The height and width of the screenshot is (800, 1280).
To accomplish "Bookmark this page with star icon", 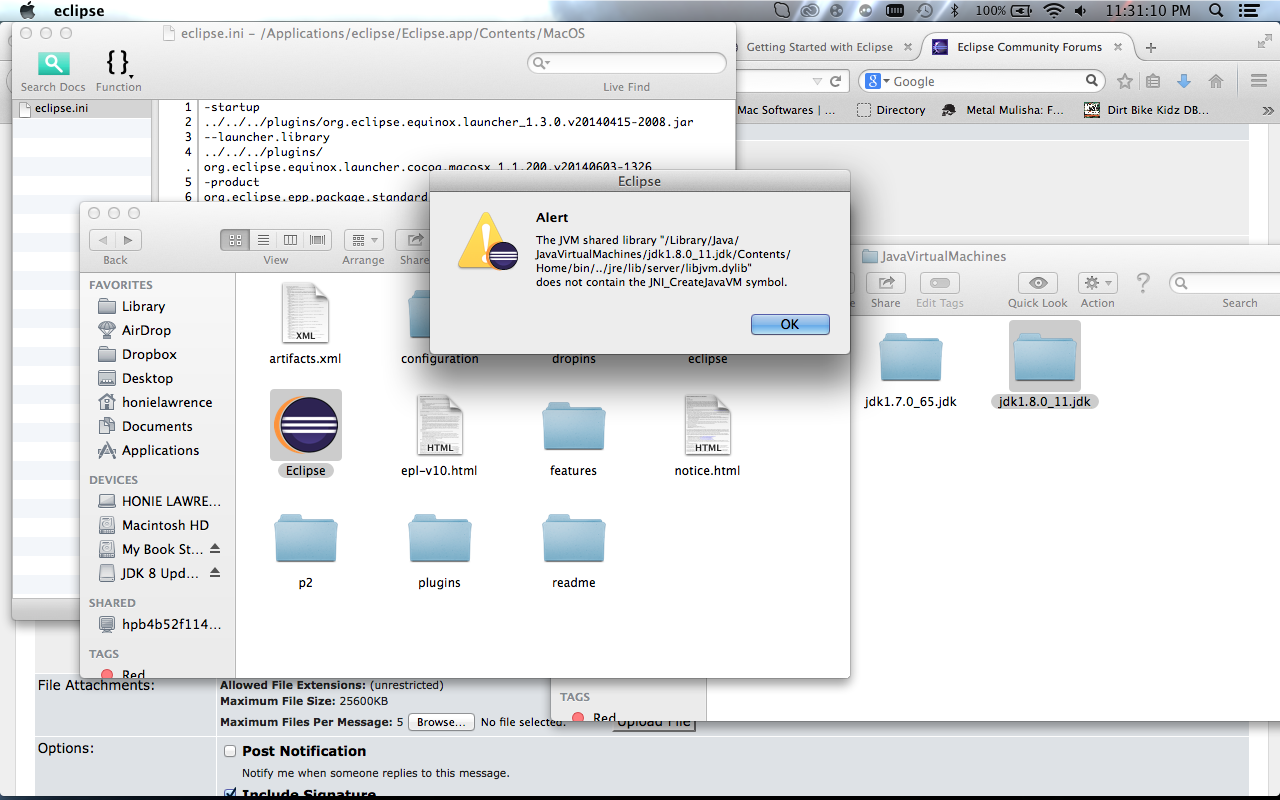I will tap(1125, 81).
